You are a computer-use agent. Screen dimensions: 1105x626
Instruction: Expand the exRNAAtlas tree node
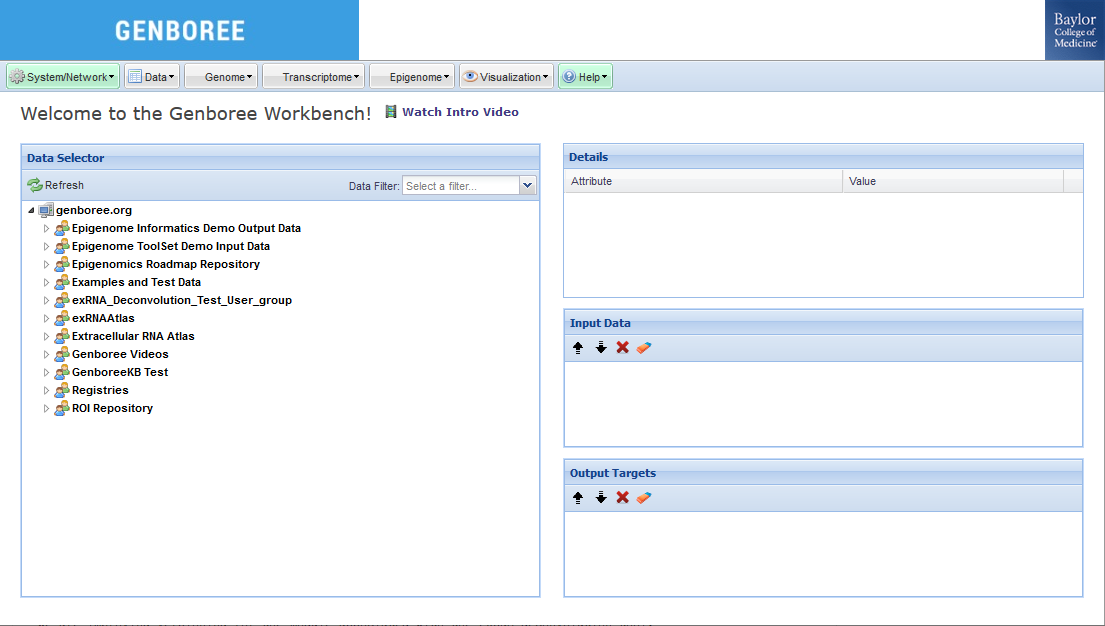click(x=46, y=319)
